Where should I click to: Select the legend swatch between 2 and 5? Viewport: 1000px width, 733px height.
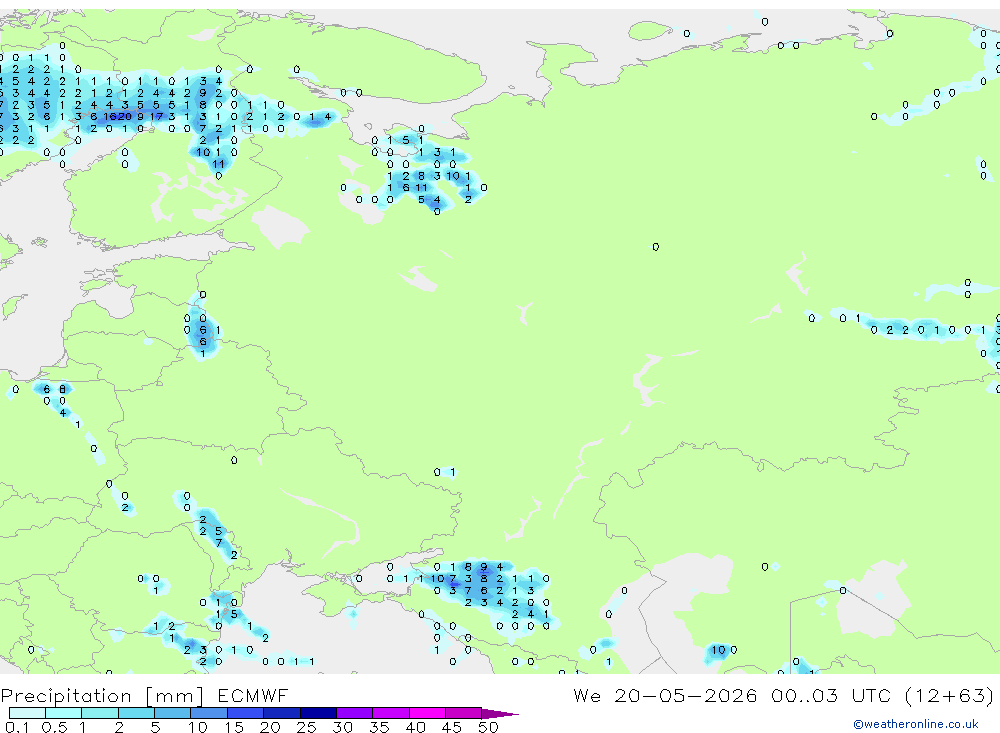tap(136, 713)
